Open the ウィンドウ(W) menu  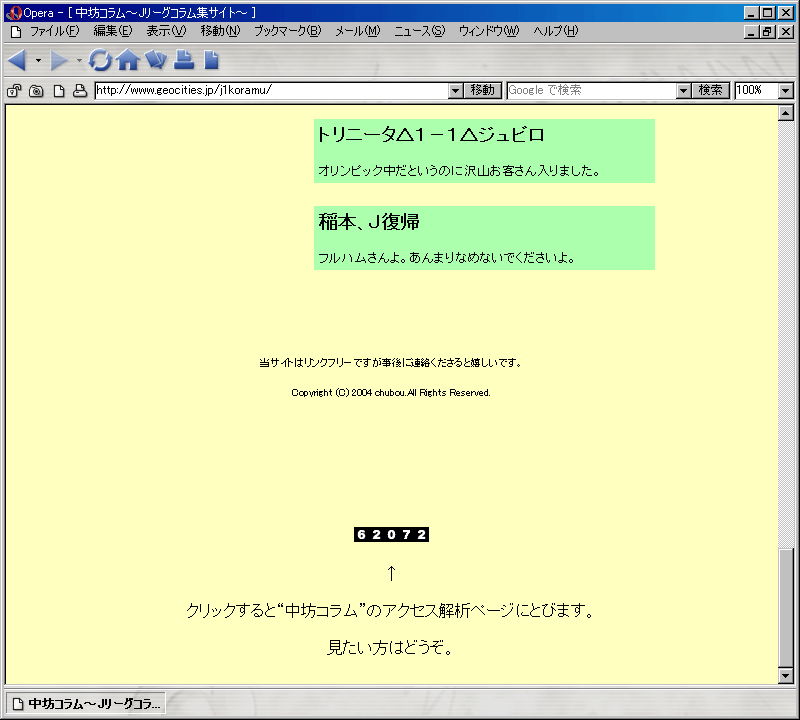tap(489, 31)
